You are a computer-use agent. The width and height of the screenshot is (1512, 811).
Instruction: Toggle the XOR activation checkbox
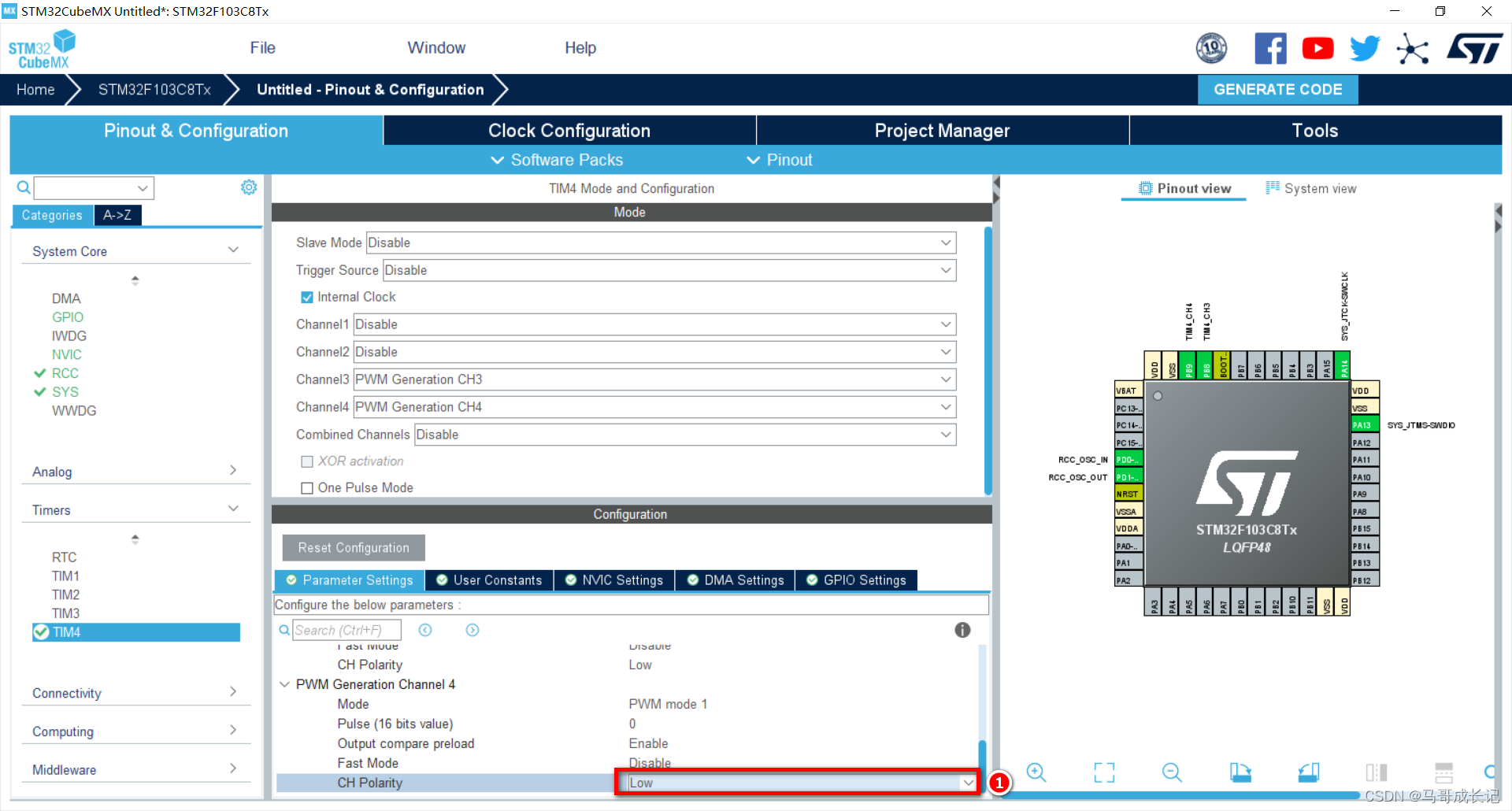307,461
